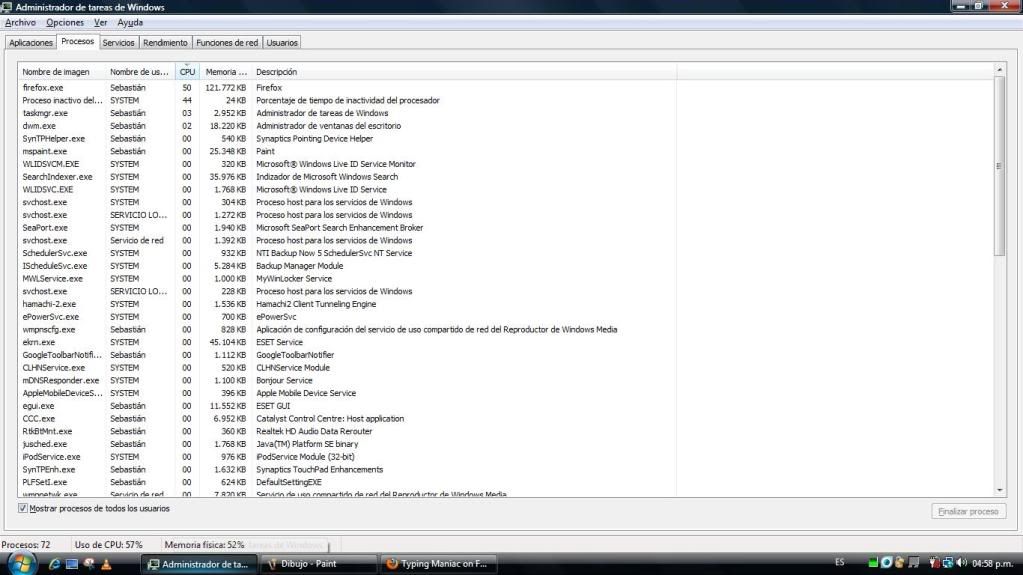Switch to the 'Dibujo - Paint' taskbar button
Screen dimensions: 1023x575
[x=319, y=564]
